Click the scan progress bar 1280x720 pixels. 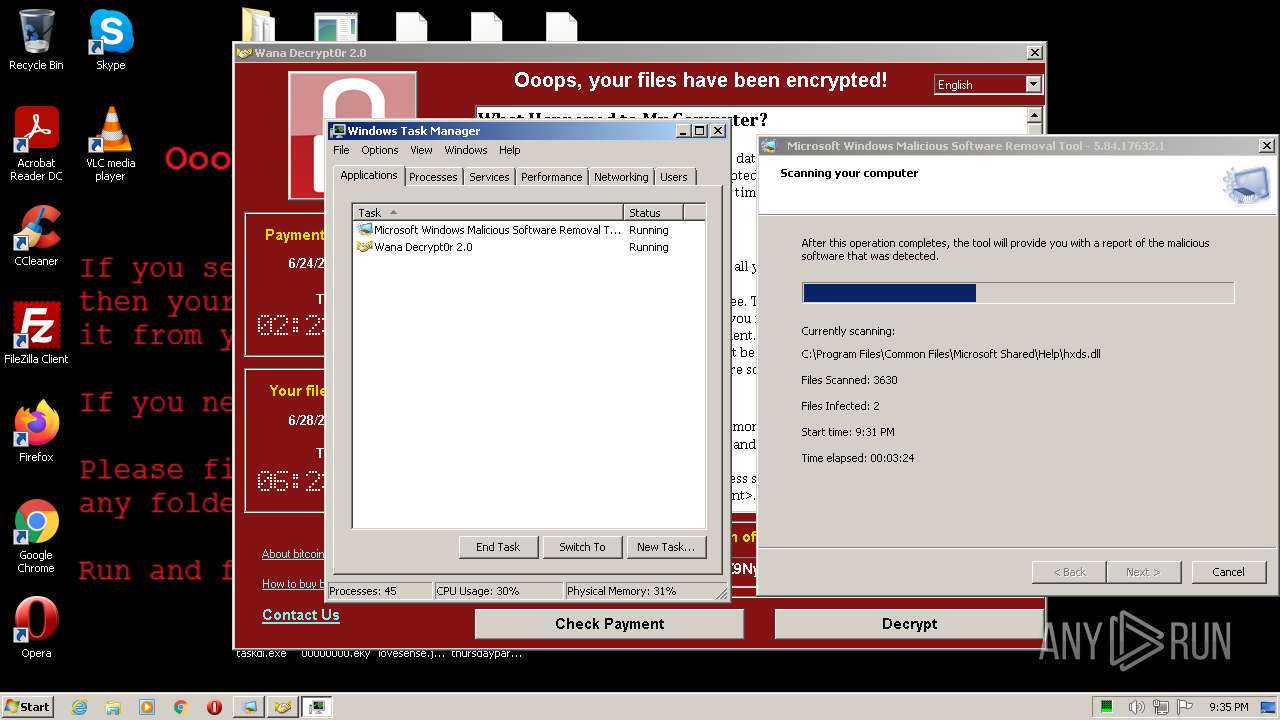(1018, 293)
